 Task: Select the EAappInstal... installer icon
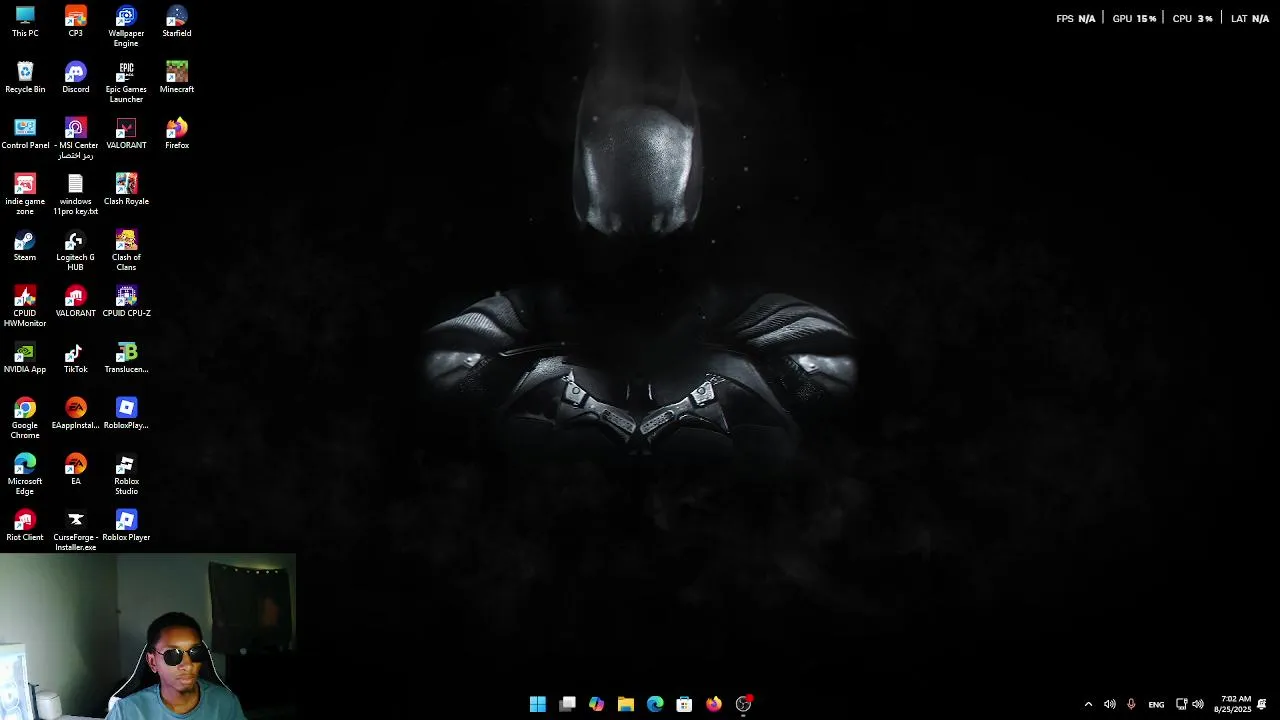click(x=75, y=413)
